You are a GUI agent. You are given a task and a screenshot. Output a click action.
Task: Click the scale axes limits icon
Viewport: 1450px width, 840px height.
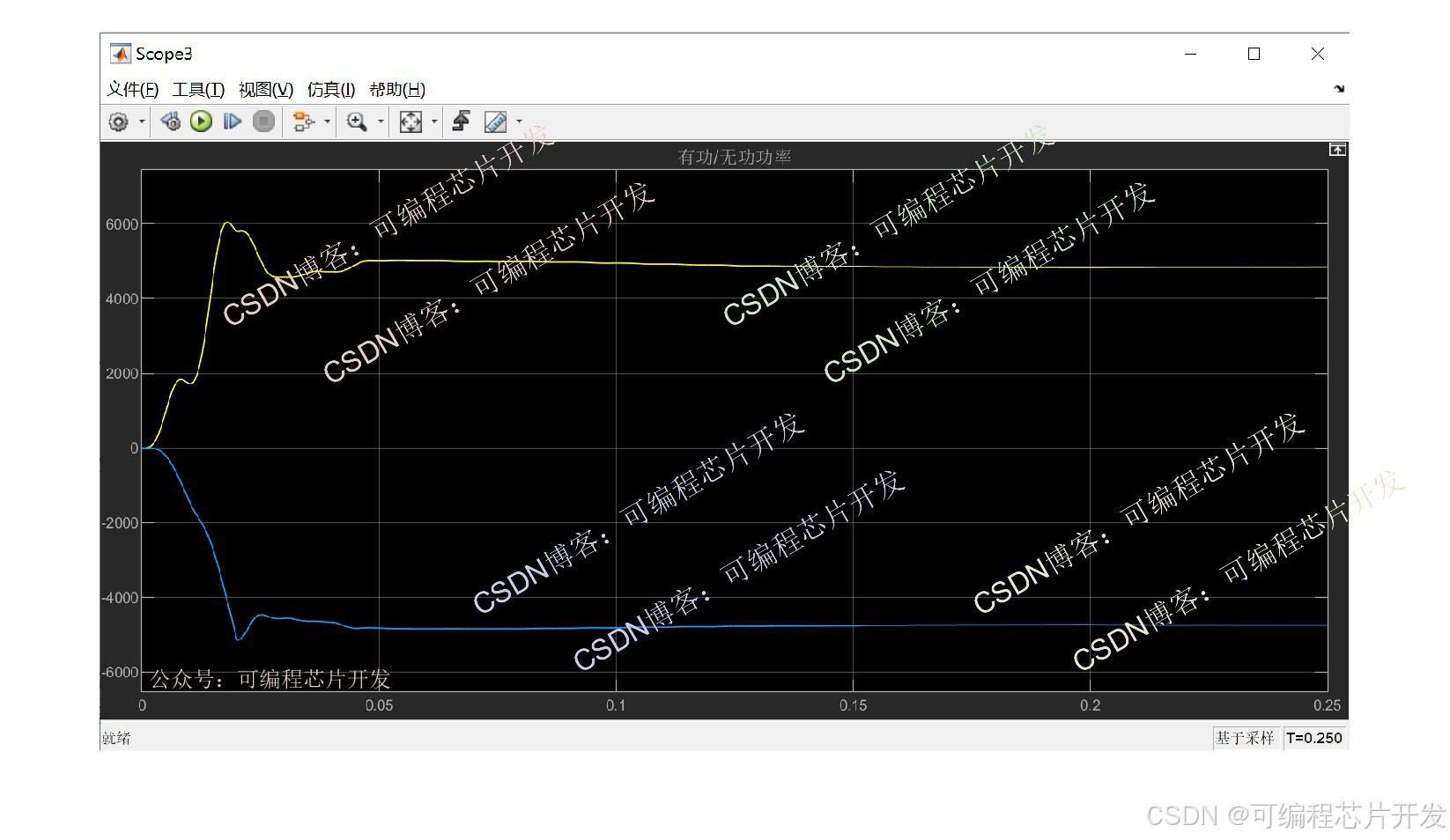[411, 122]
